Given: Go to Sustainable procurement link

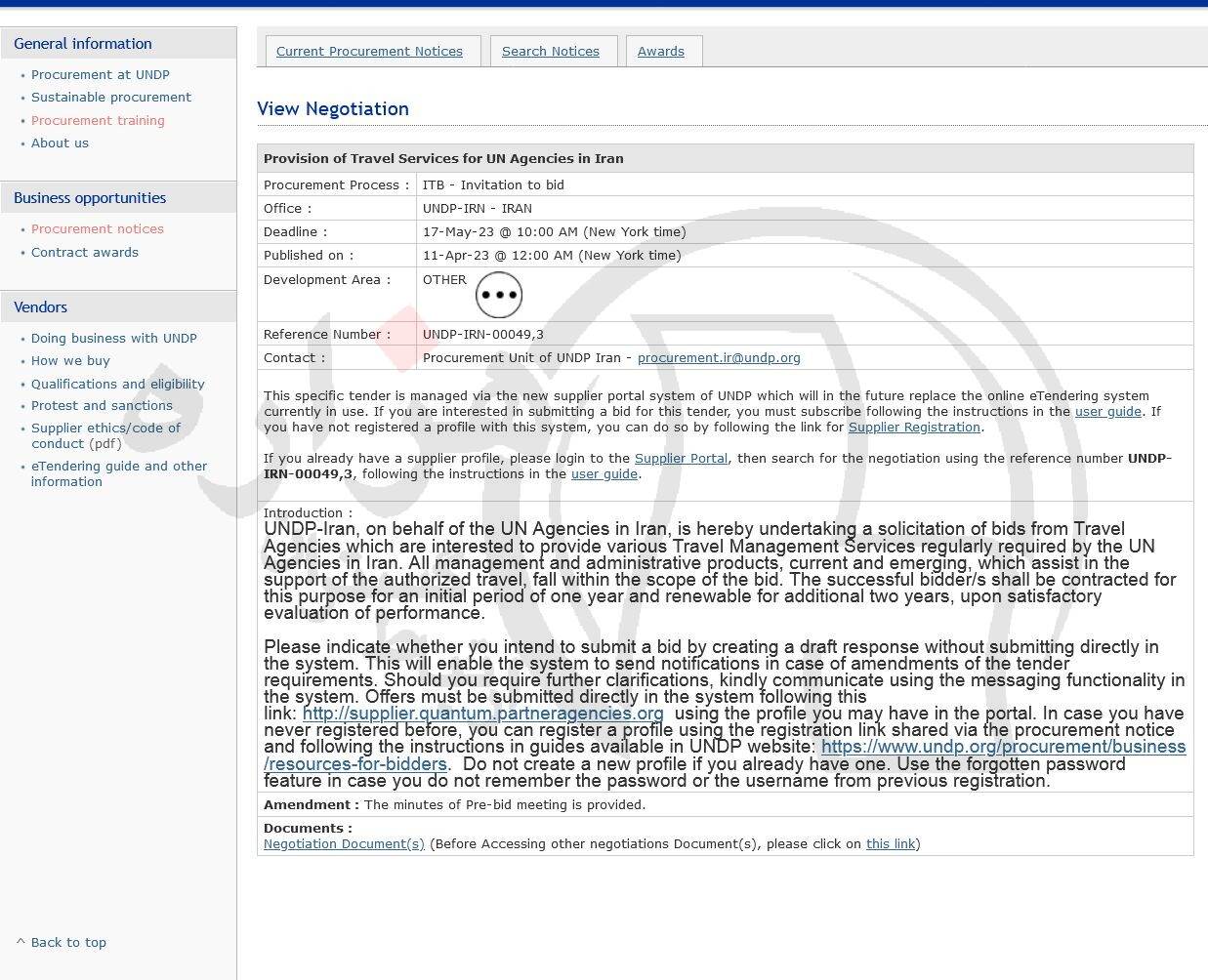Looking at the screenshot, I should tap(110, 98).
